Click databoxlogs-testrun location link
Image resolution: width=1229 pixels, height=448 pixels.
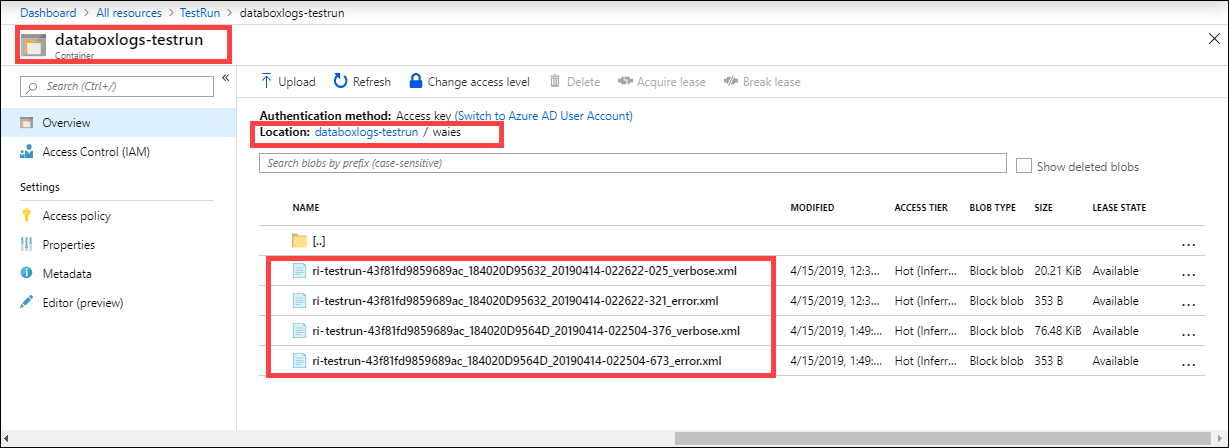point(366,132)
